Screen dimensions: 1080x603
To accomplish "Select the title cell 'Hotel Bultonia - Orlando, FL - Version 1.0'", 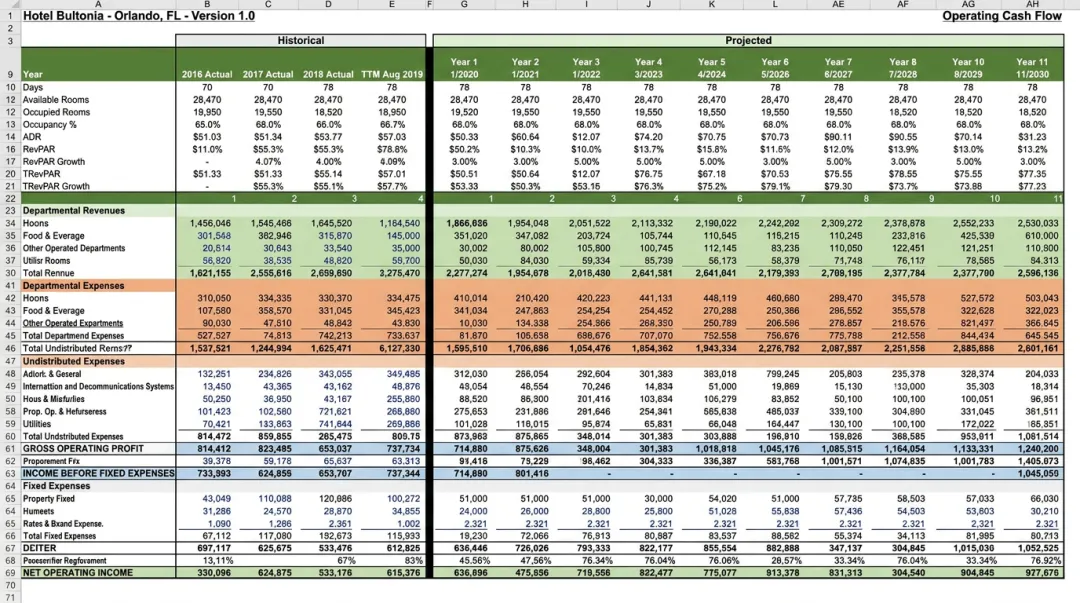I will click(138, 16).
